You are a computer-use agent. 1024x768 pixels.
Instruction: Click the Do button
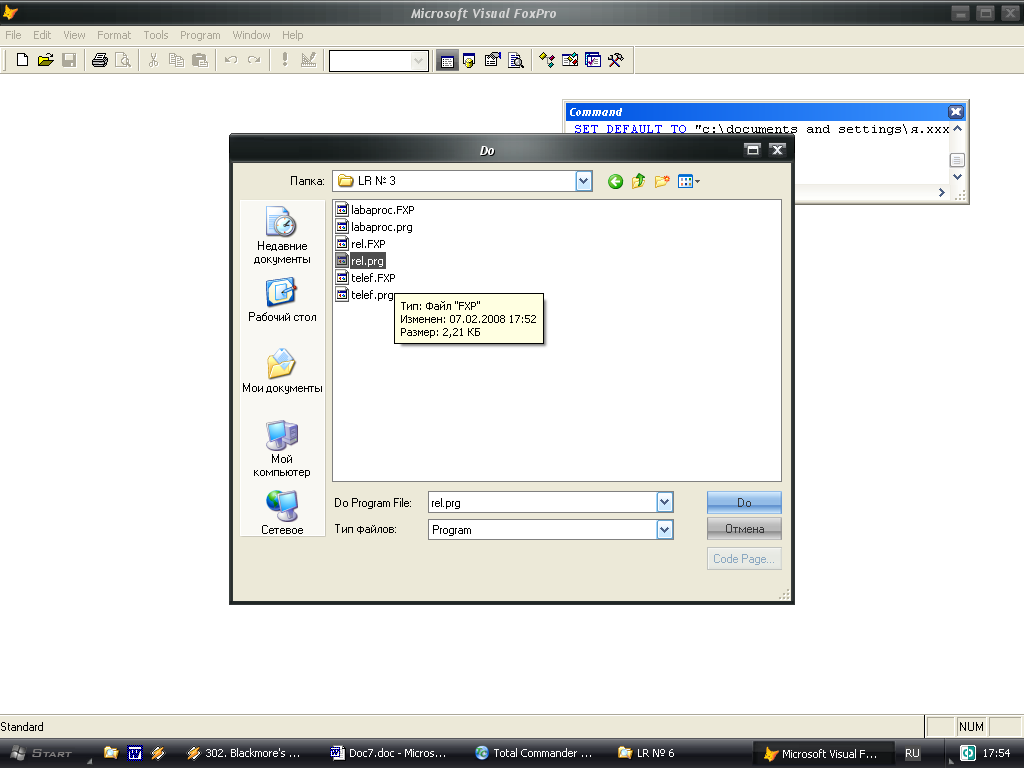pyautogui.click(x=744, y=503)
